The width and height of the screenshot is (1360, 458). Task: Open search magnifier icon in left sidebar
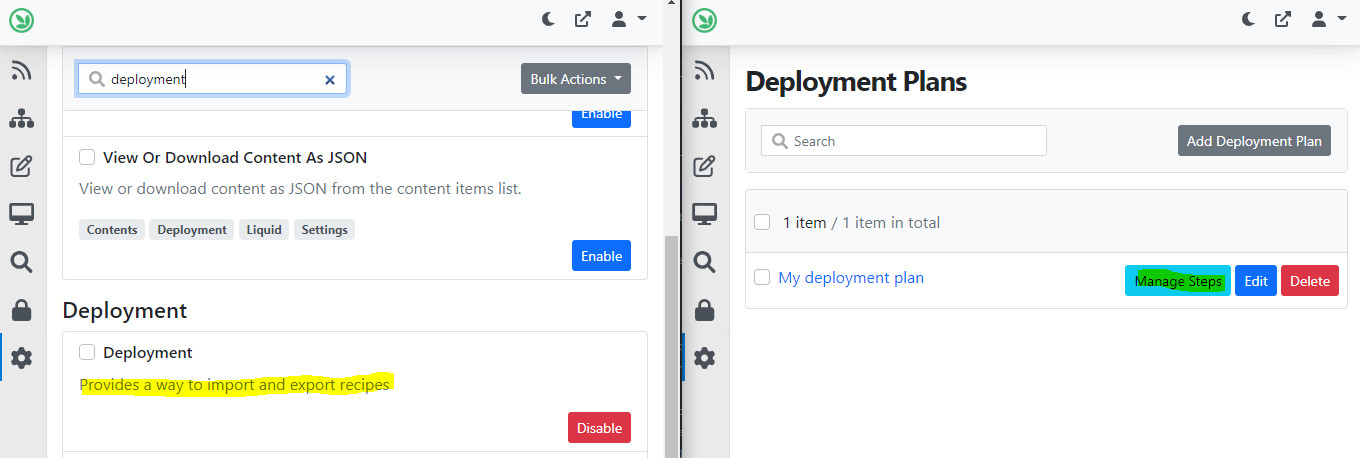(x=21, y=262)
